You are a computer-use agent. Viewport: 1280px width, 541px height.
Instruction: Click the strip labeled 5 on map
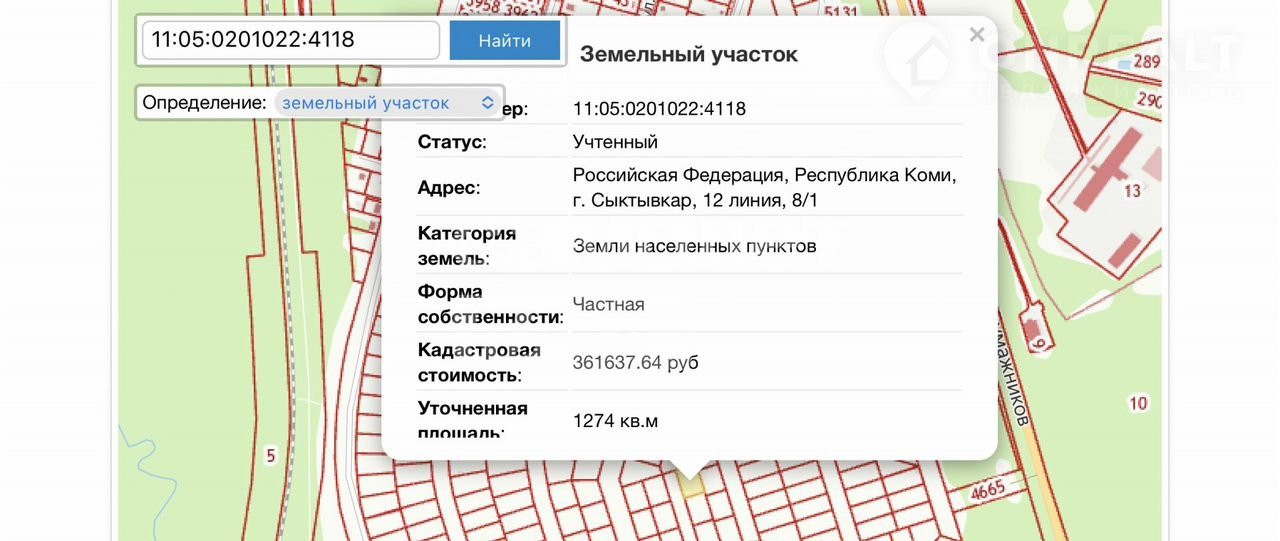point(270,456)
